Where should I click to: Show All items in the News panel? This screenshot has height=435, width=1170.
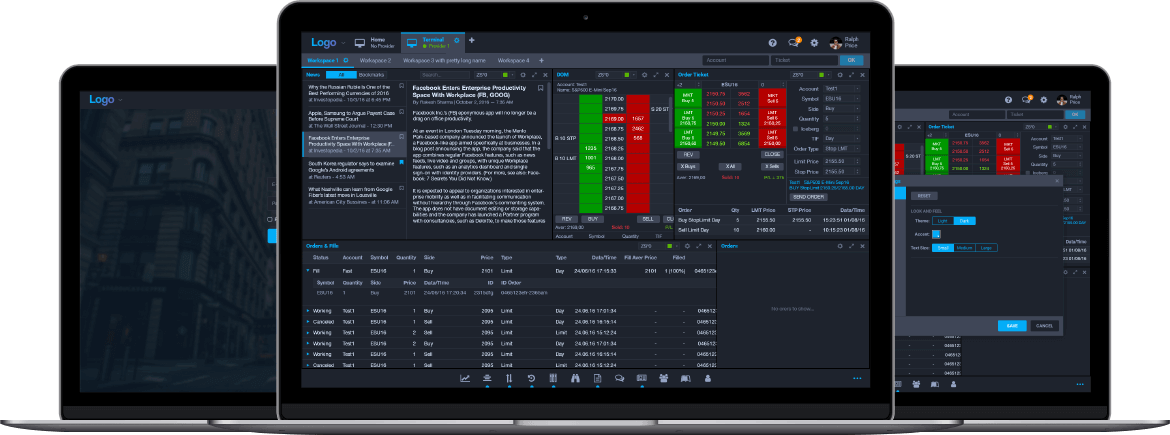tap(341, 75)
